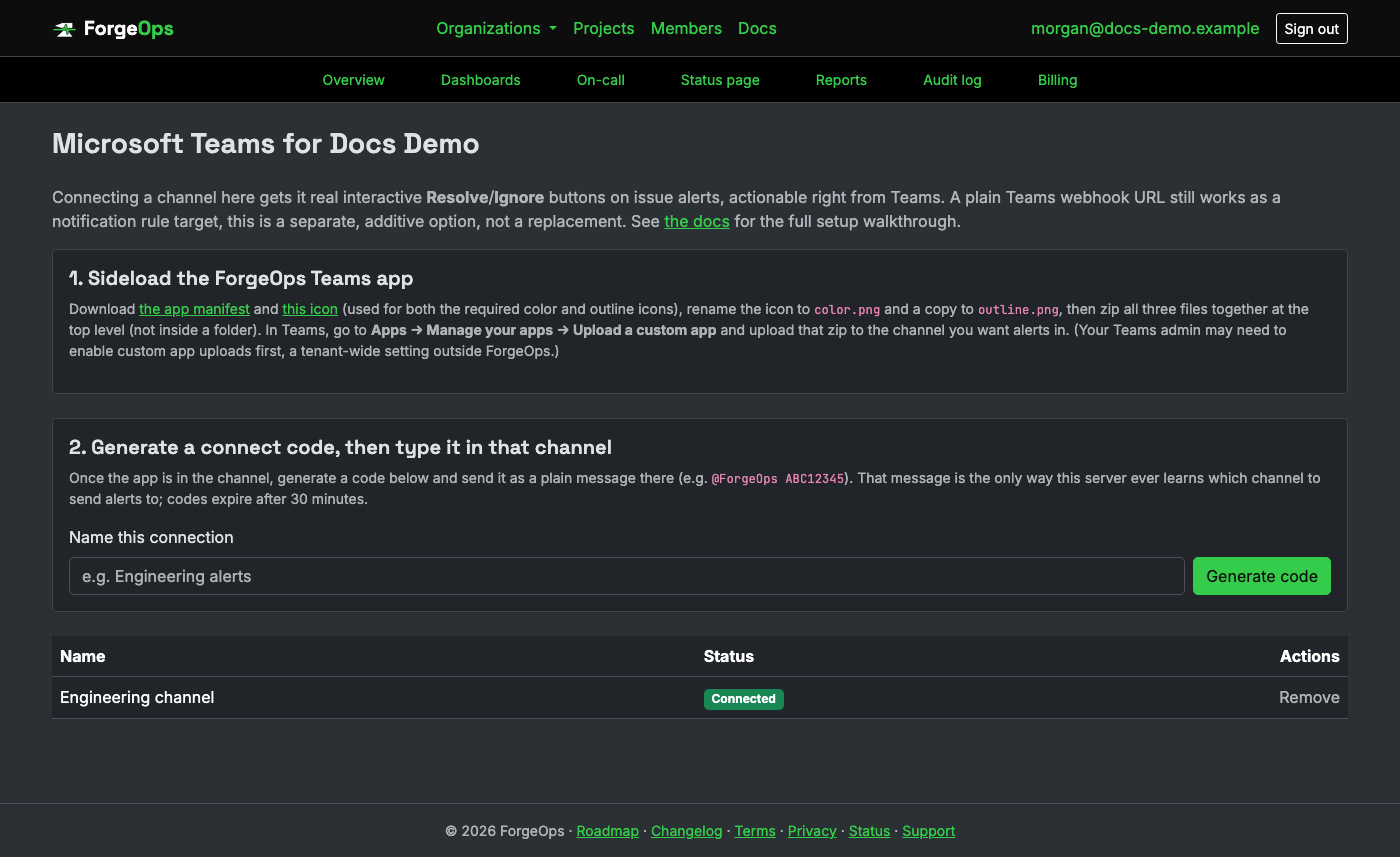Download 'this icon' link

(310, 309)
